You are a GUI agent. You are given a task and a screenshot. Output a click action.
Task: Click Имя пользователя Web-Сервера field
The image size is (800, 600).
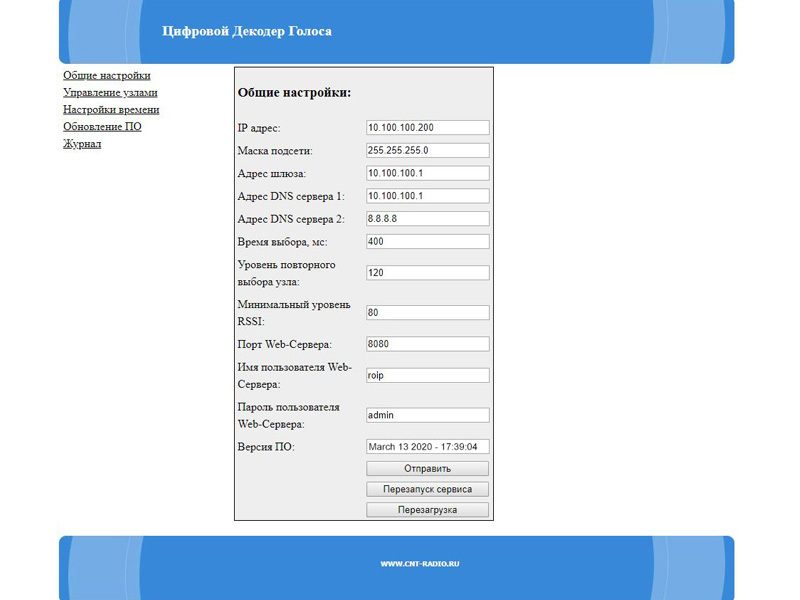coord(428,376)
